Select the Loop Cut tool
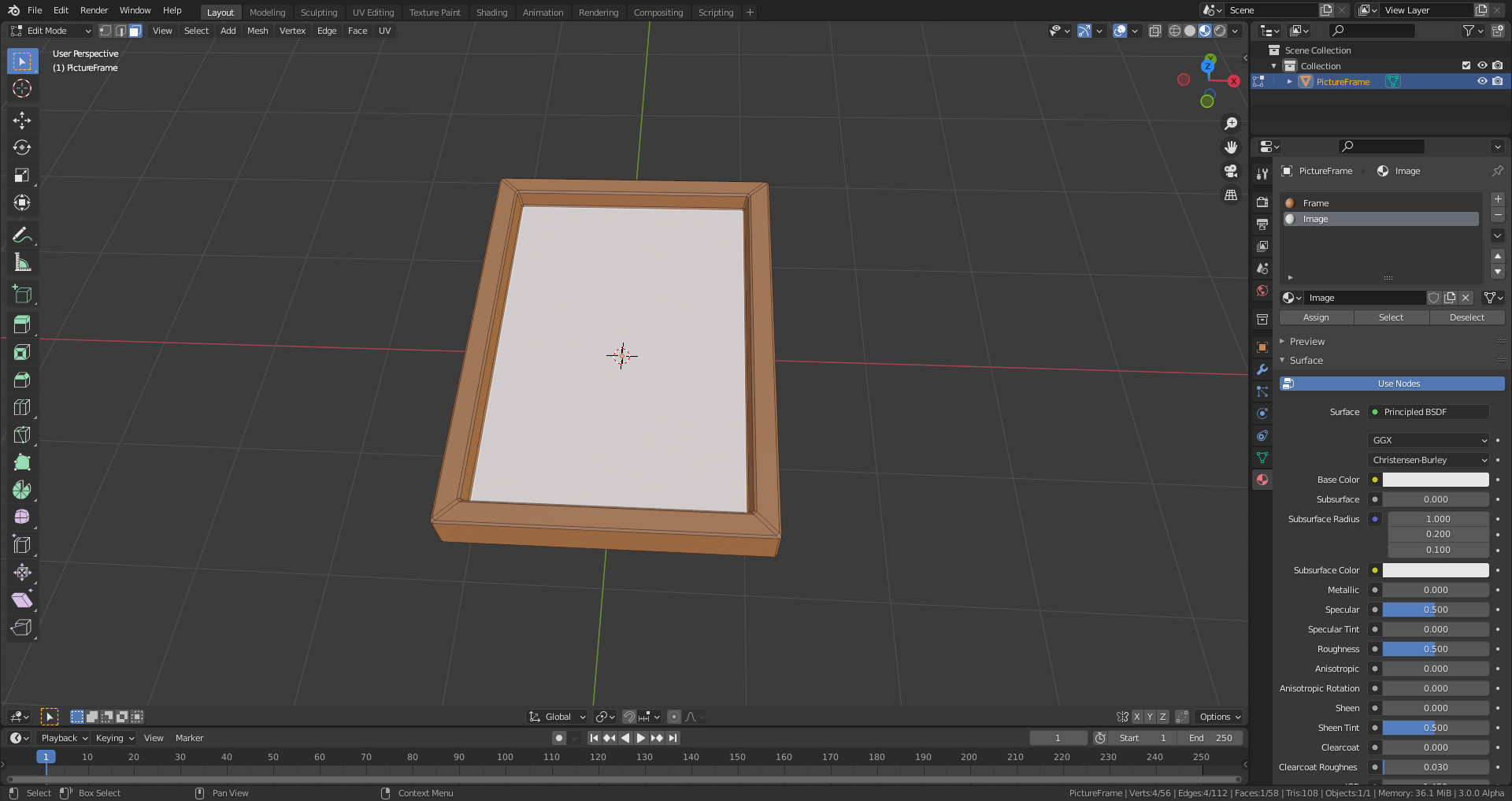 (22, 407)
